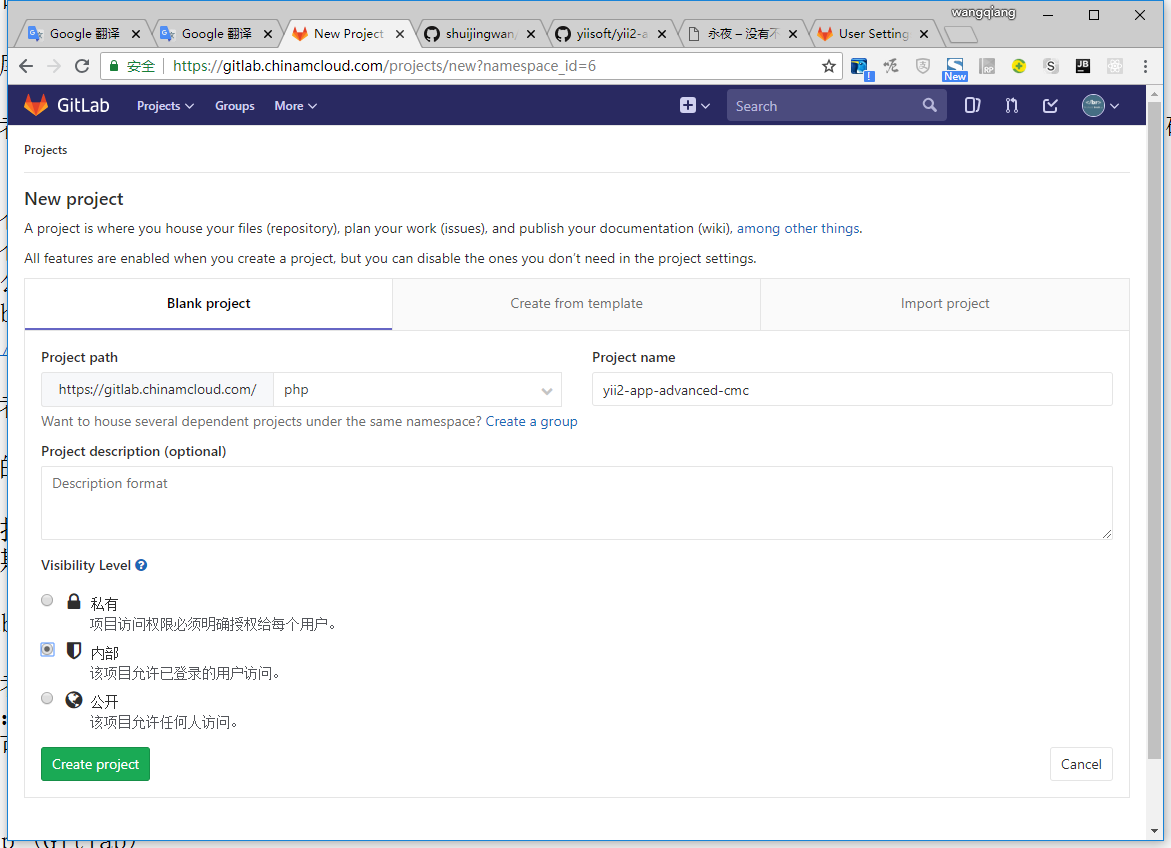Open the Create a group link

coord(531,421)
